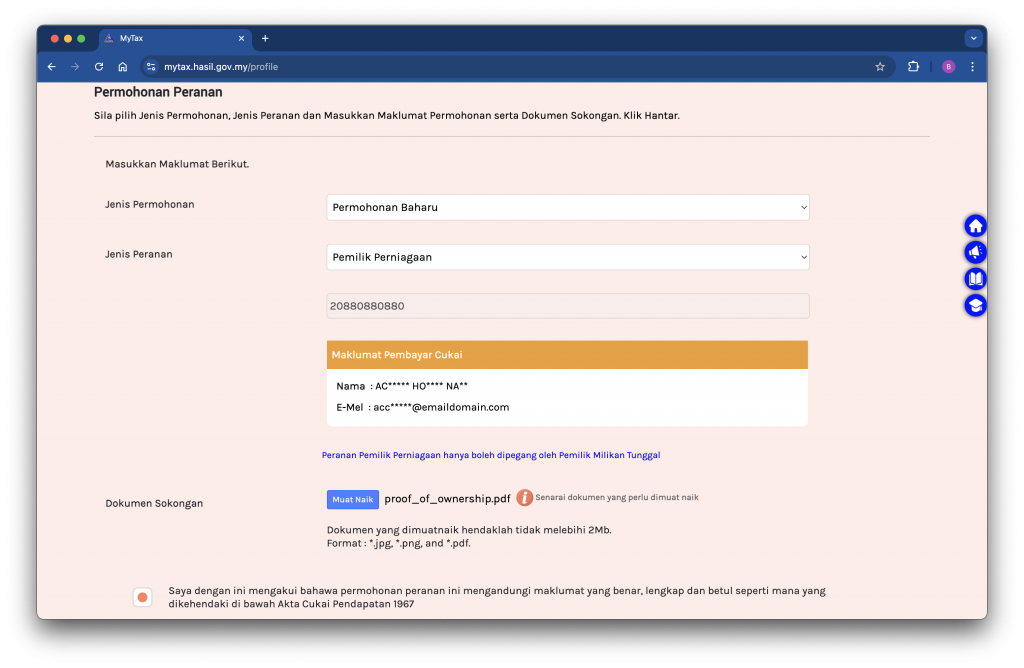
Task: Tick the declaration checkbox for Akta Cukai Pendapatan
Action: coord(143,597)
